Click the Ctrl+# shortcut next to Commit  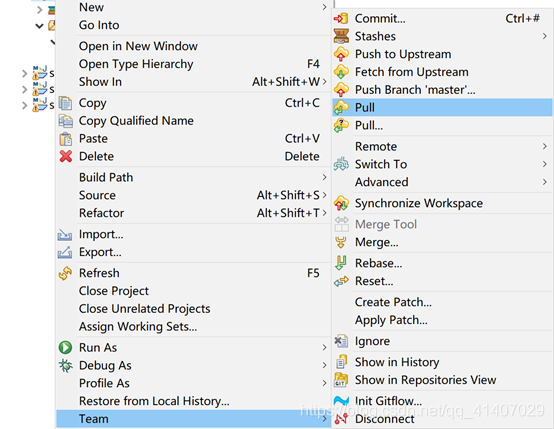[522, 18]
